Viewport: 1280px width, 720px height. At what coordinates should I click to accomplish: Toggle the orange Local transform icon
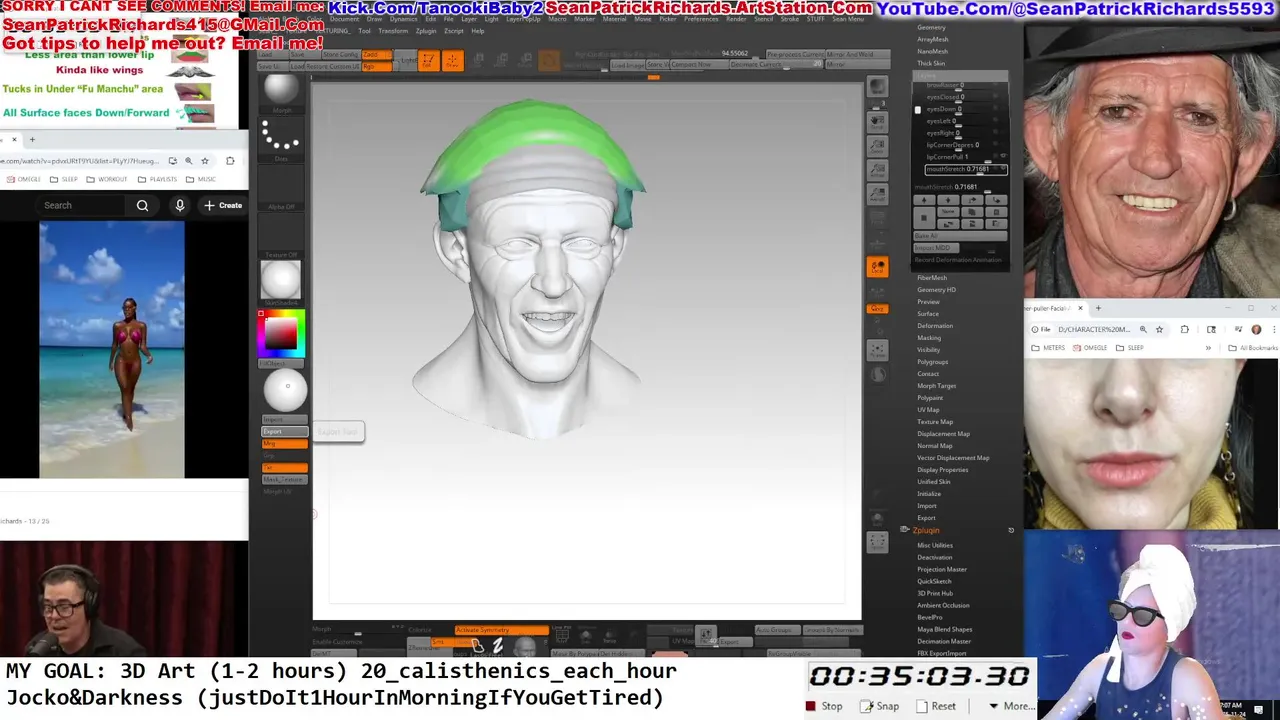coord(877,267)
